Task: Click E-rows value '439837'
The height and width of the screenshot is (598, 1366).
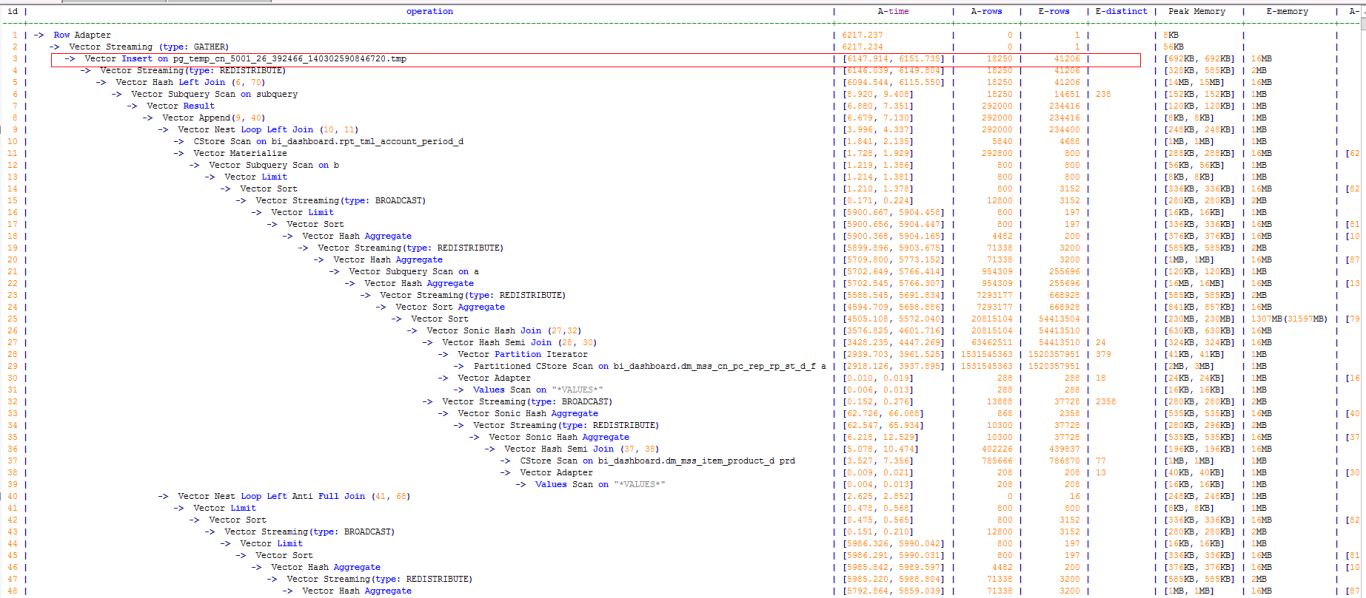Action: 1063,449
